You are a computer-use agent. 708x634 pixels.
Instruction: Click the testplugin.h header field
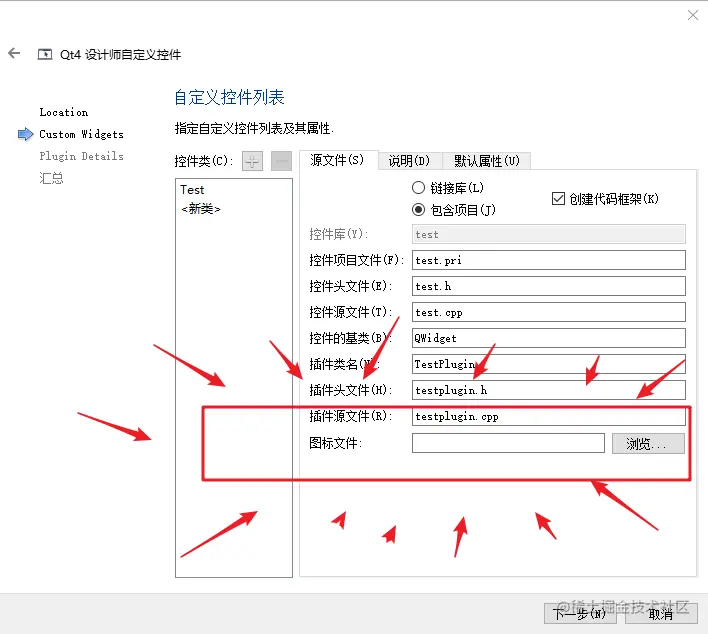click(x=549, y=390)
